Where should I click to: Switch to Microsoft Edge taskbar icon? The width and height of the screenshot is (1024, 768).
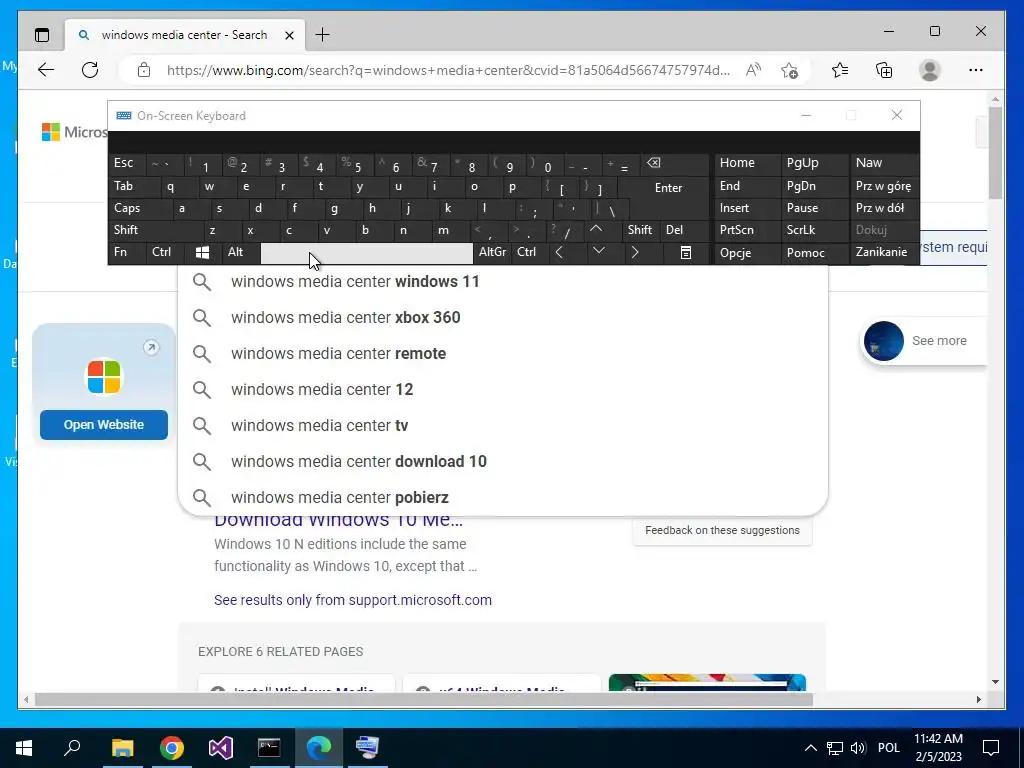[x=319, y=748]
